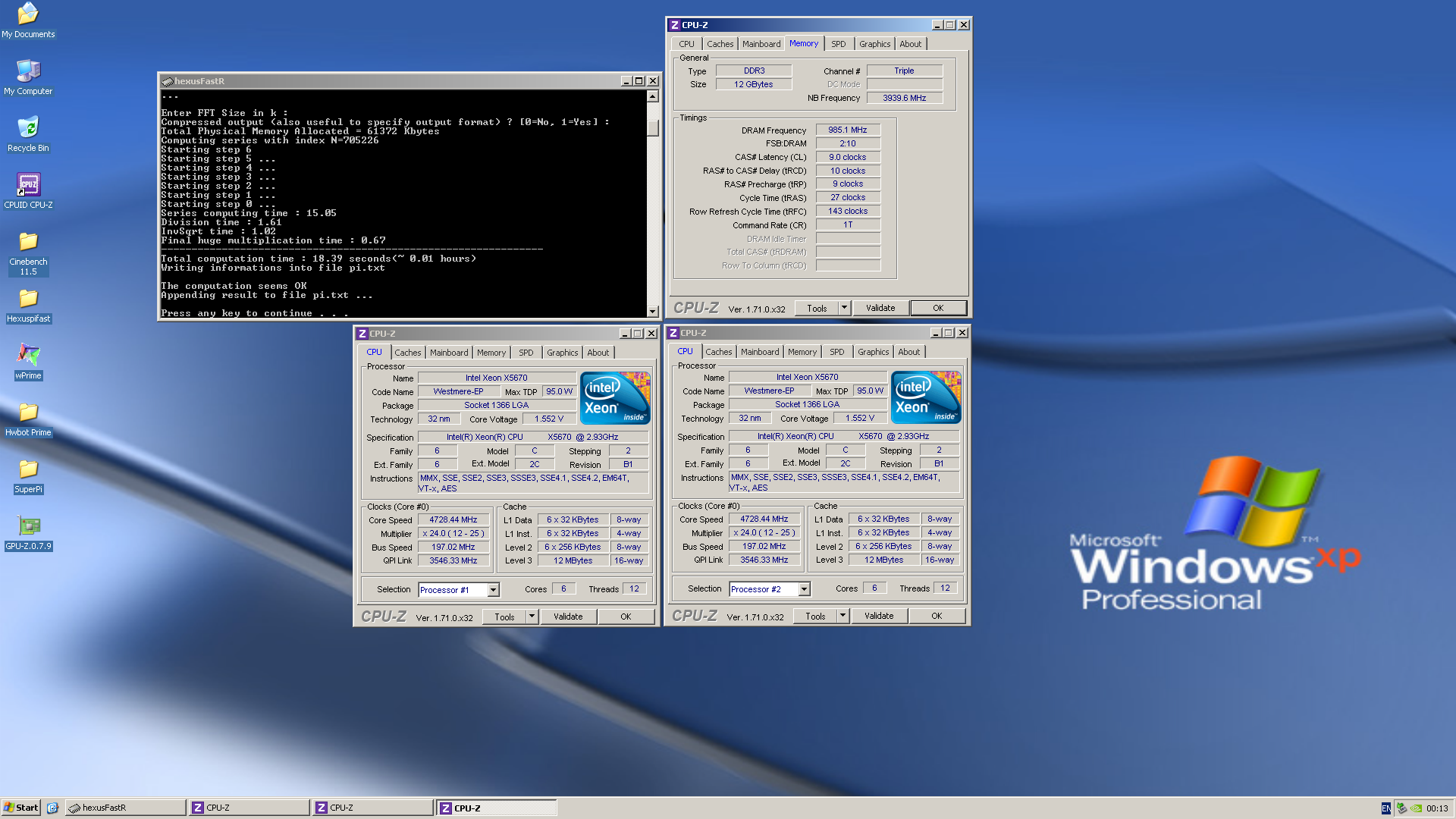Image resolution: width=1456 pixels, height=819 pixels.
Task: Click Bus Speed 197.02 MHz in Processor #2
Action: 764,546
